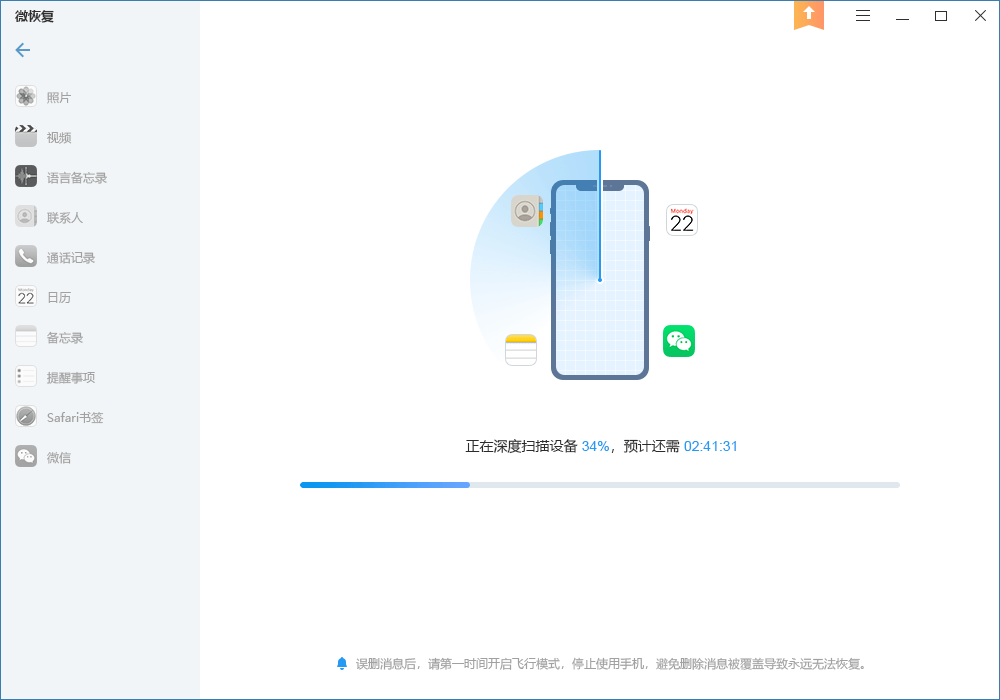Click the Monday 22 calendar illustration icon
This screenshot has height=700, width=1000.
coord(681,220)
